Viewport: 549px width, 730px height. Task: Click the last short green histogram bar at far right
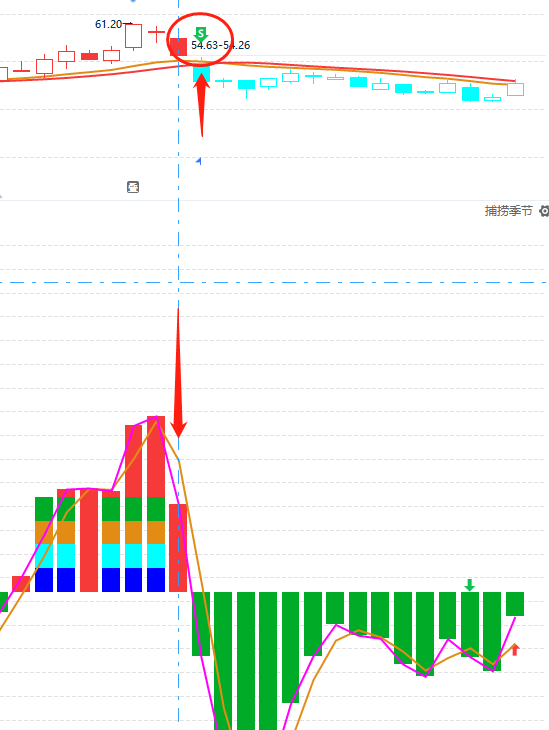point(515,604)
